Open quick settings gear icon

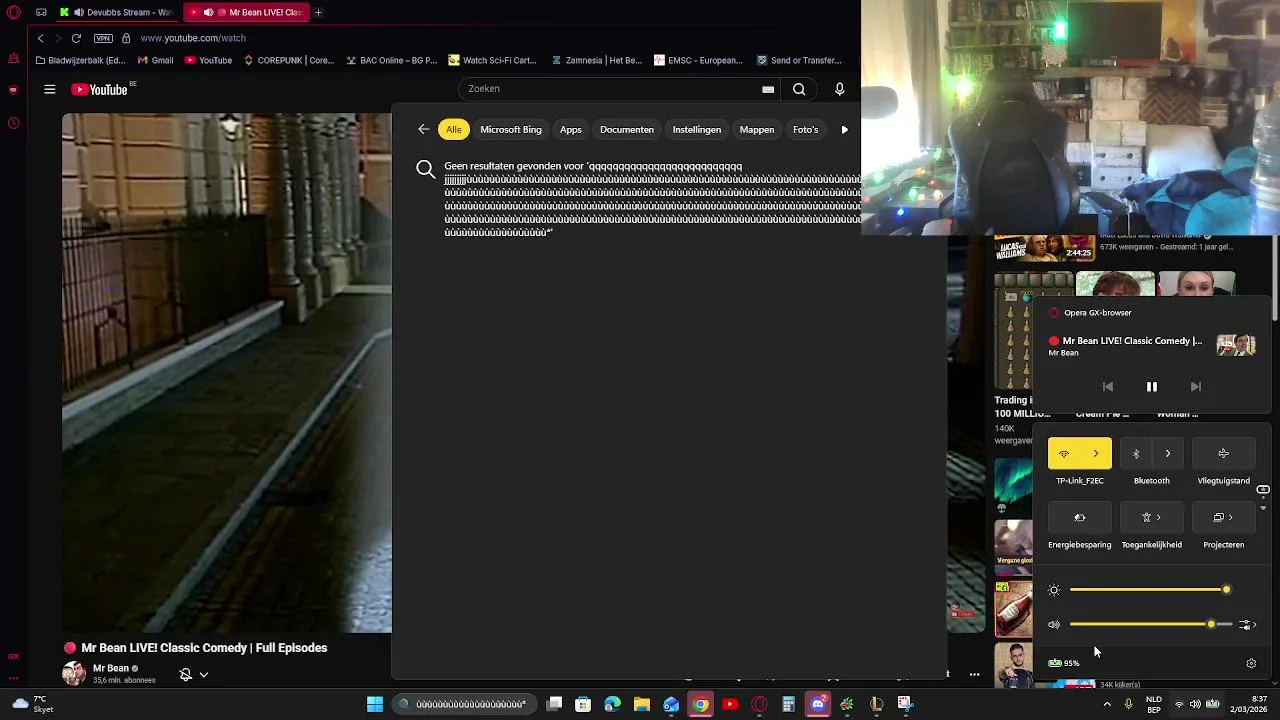pyautogui.click(x=1251, y=663)
